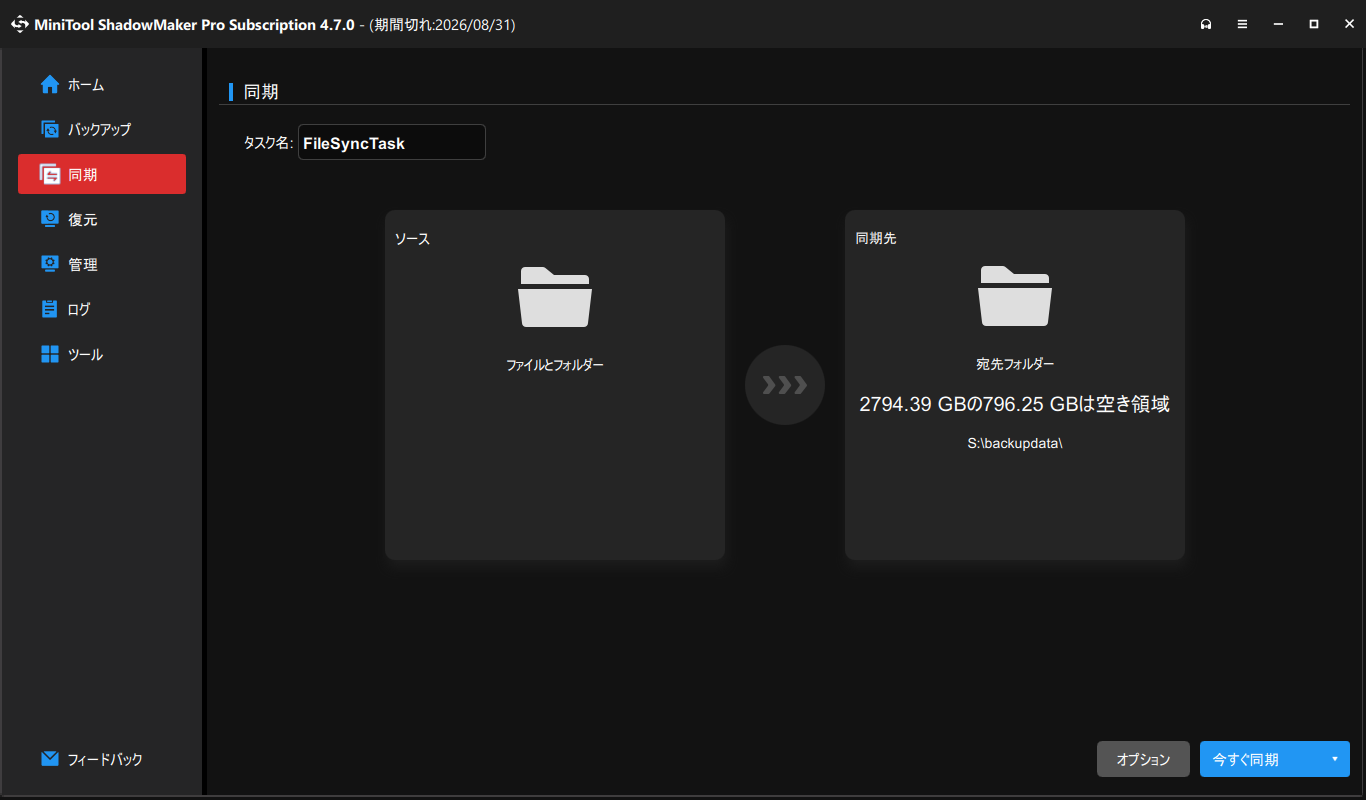
Task: Click the feedback envelope icon
Action: click(x=50, y=759)
